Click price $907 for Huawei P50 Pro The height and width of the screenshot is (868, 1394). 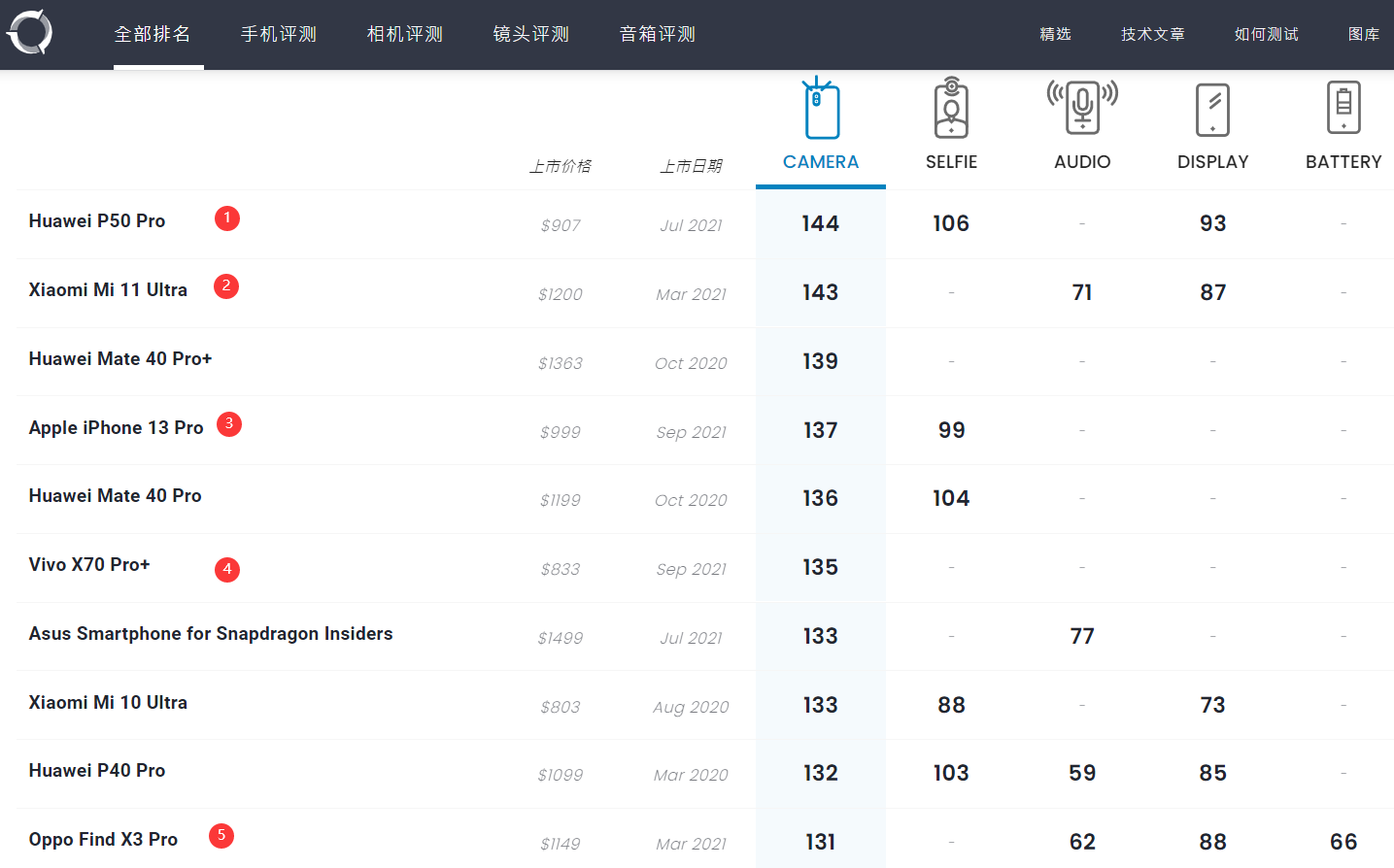561,226
